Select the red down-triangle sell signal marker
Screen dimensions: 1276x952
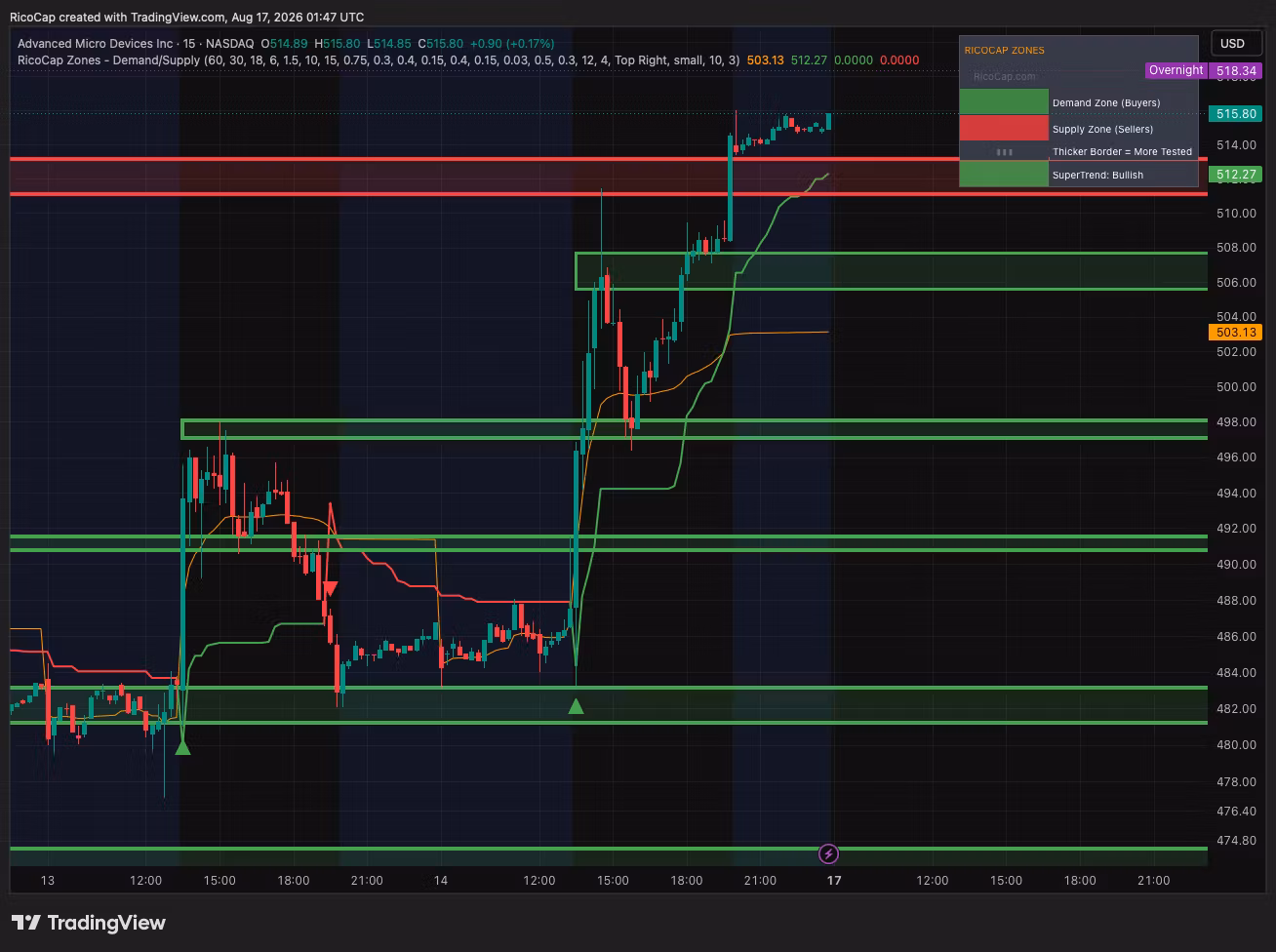point(330,588)
